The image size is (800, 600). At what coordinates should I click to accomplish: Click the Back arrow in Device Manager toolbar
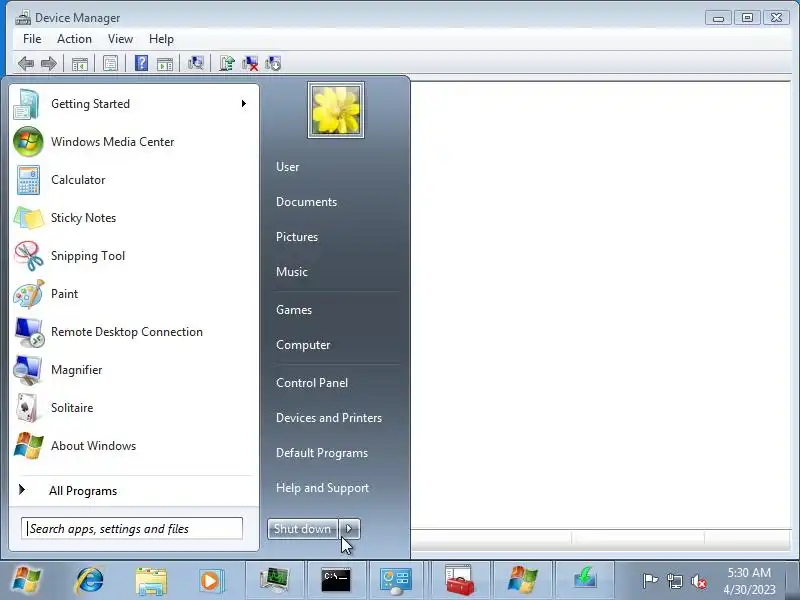26,64
